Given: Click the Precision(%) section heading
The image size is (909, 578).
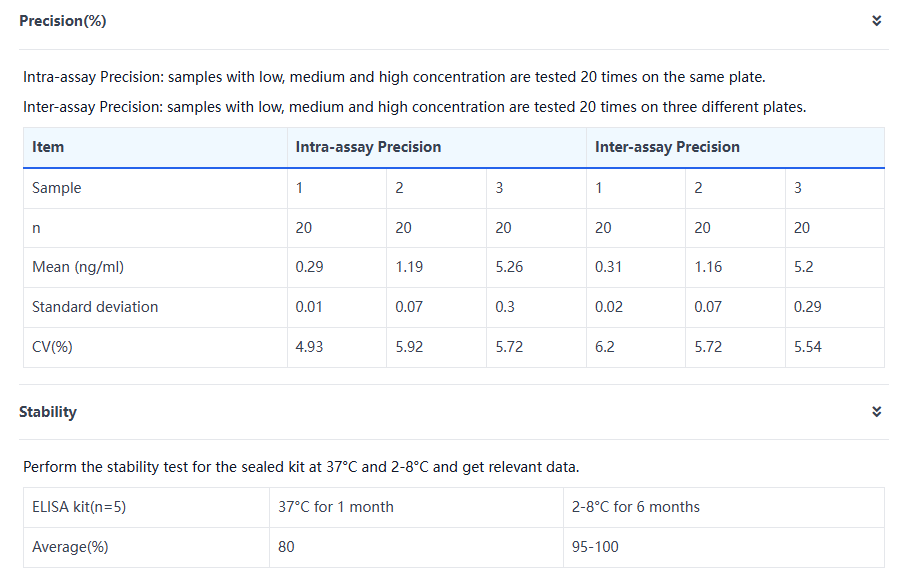Looking at the screenshot, I should point(62,21).
